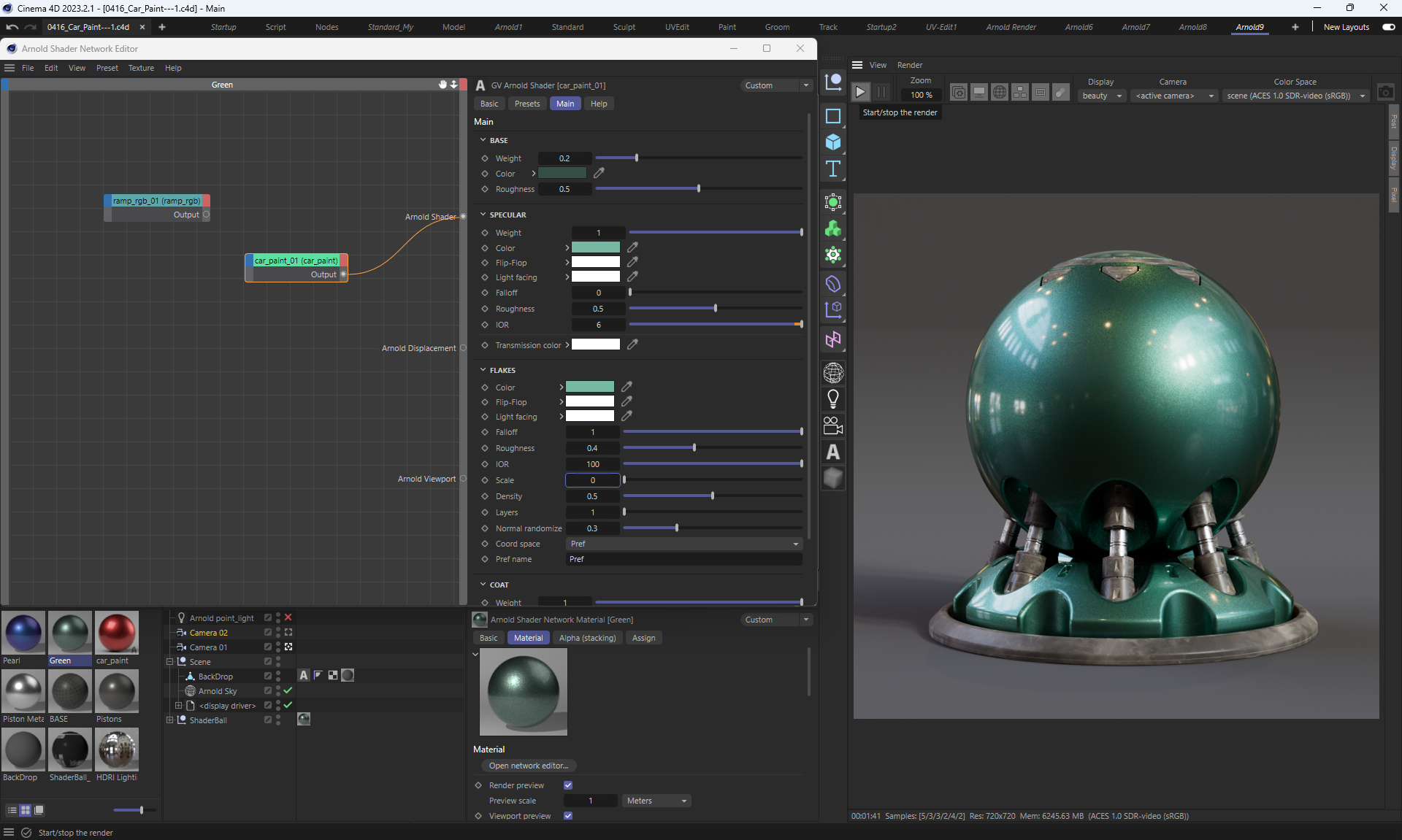Click the eyedropper next to Specular Color
The height and width of the screenshot is (840, 1402).
tap(632, 247)
